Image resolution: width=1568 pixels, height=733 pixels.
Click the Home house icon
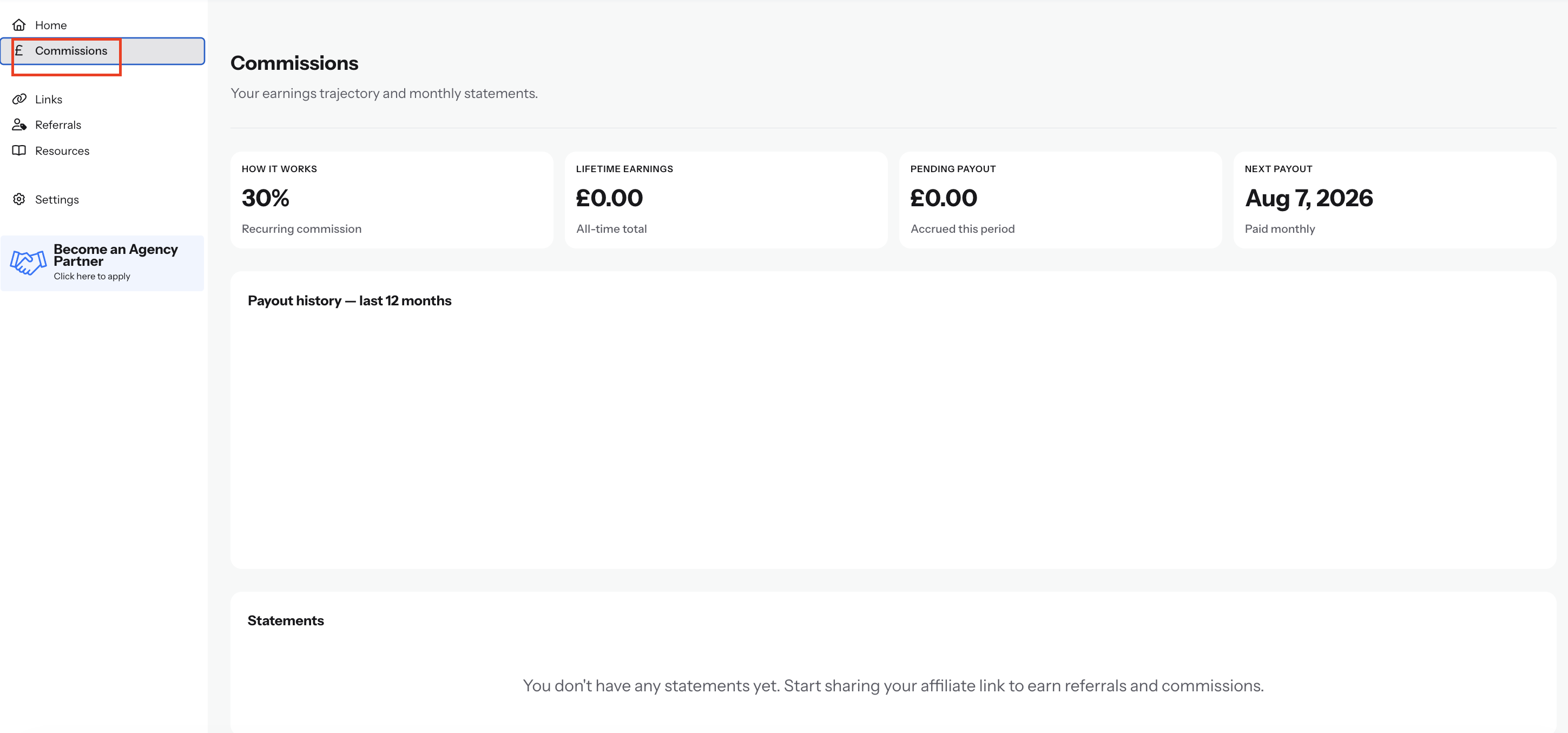19,25
